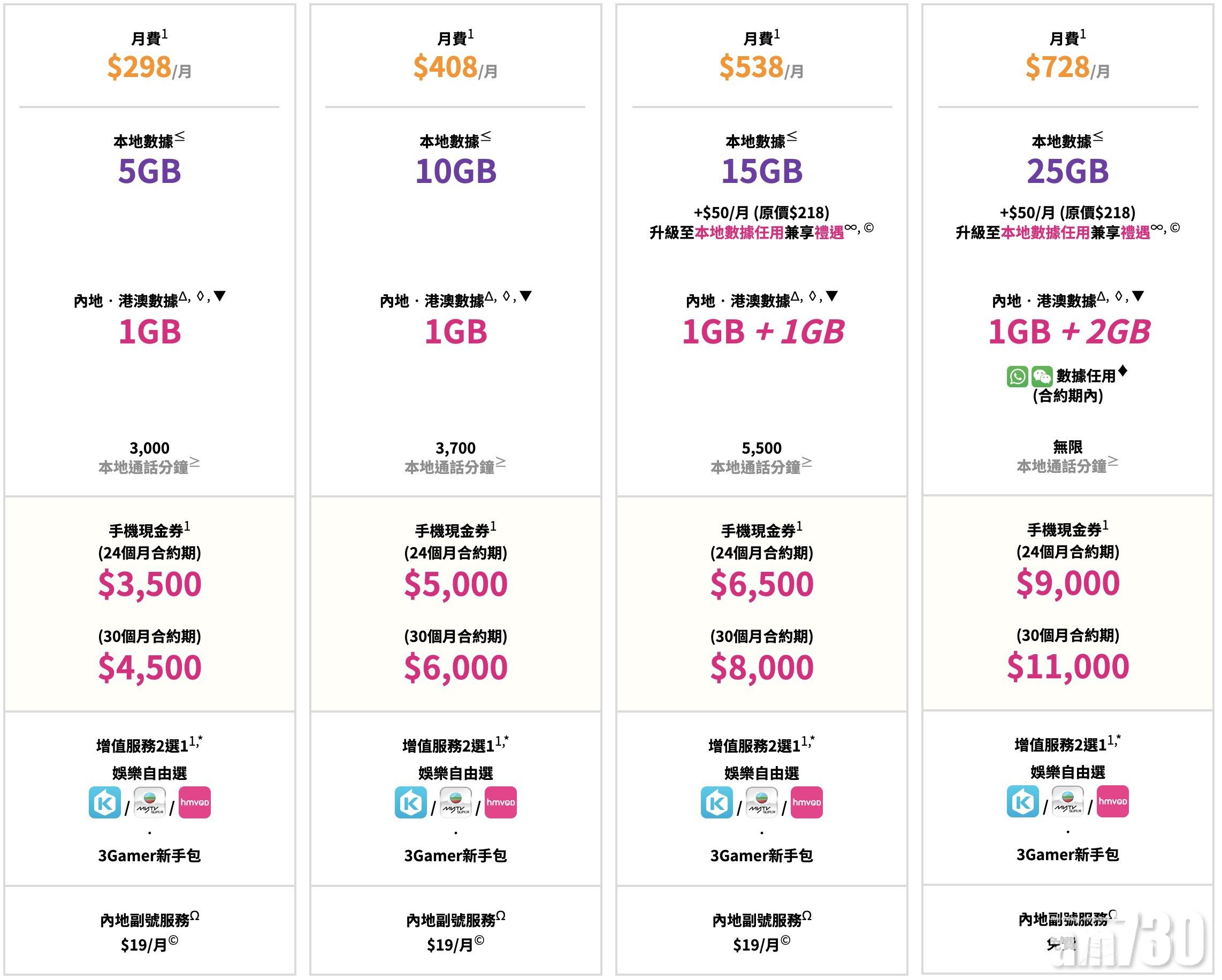Click the $11,000 handset voucher amount
Viewport: 1222px width, 980px height.
[x=1068, y=667]
